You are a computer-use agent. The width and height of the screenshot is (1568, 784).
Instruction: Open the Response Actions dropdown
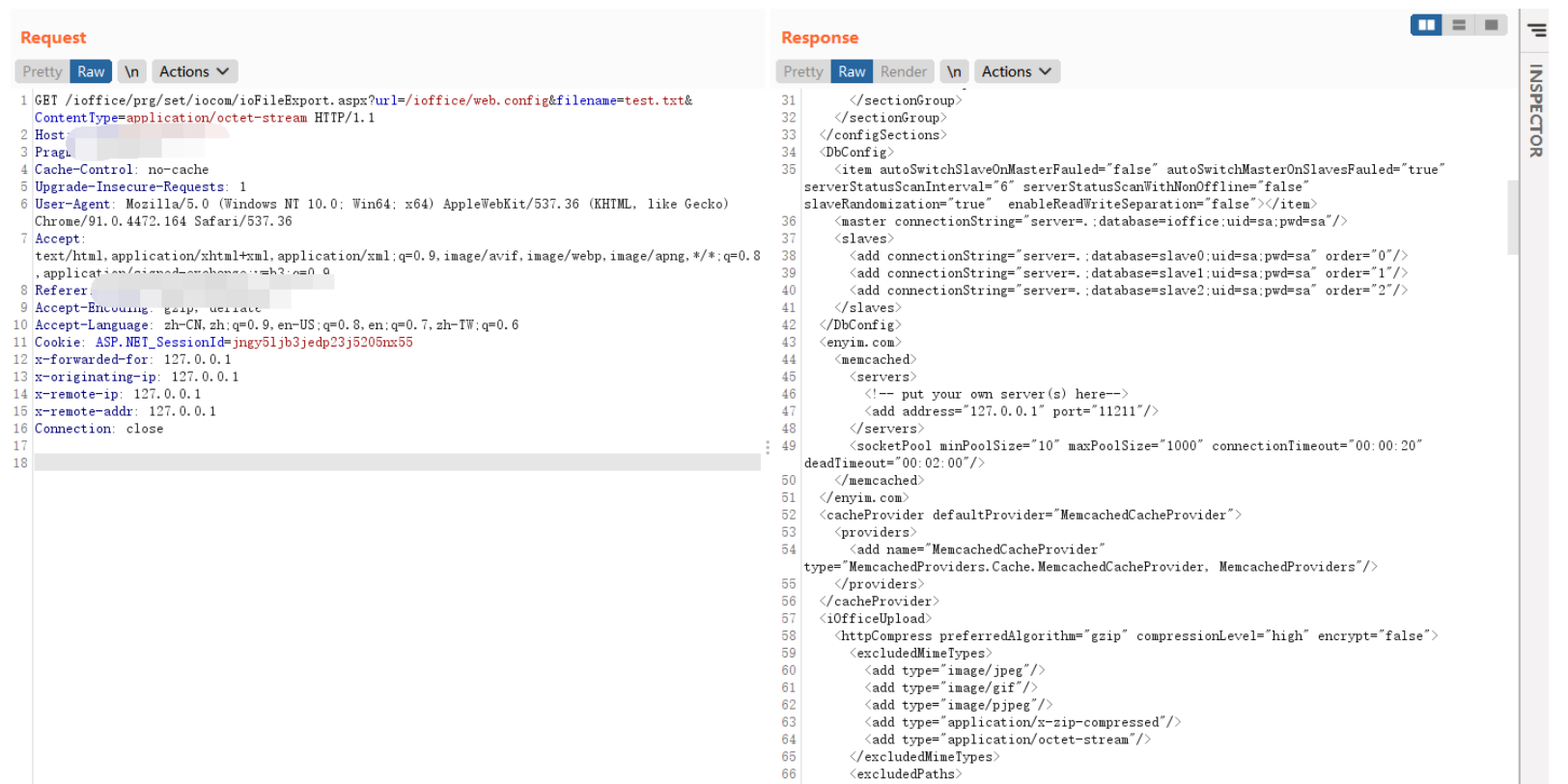click(x=1017, y=71)
